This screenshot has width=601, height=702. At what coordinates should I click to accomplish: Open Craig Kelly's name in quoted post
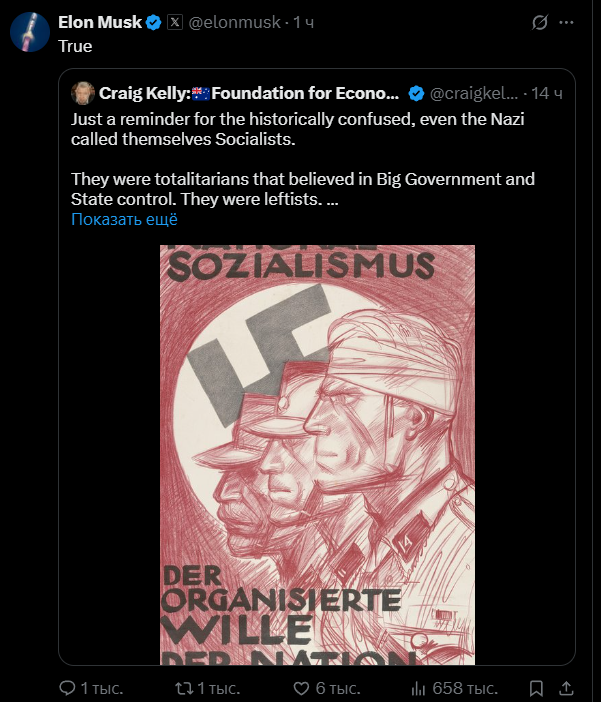248,94
